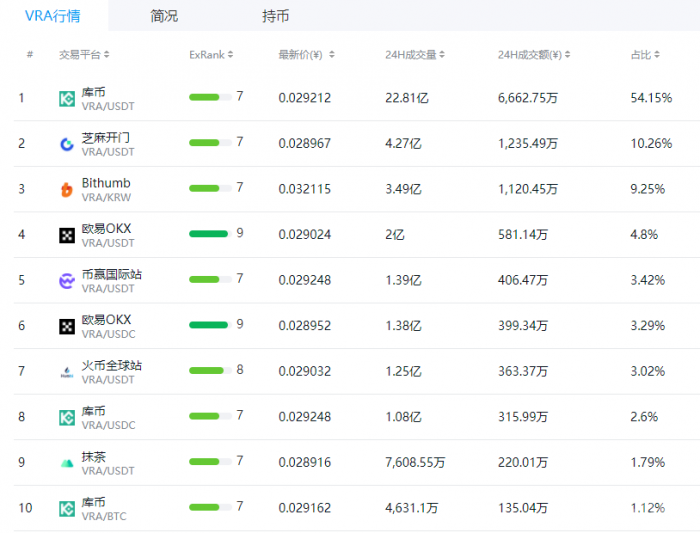This screenshot has height=533, width=700.
Task: Open 欧易OKX link for VRA/USDC pair
Action: click(106, 320)
